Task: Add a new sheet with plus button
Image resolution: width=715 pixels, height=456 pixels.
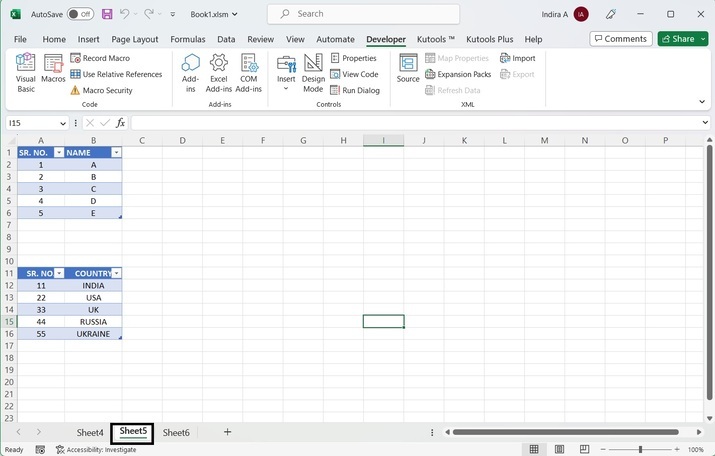Action: click(x=227, y=432)
